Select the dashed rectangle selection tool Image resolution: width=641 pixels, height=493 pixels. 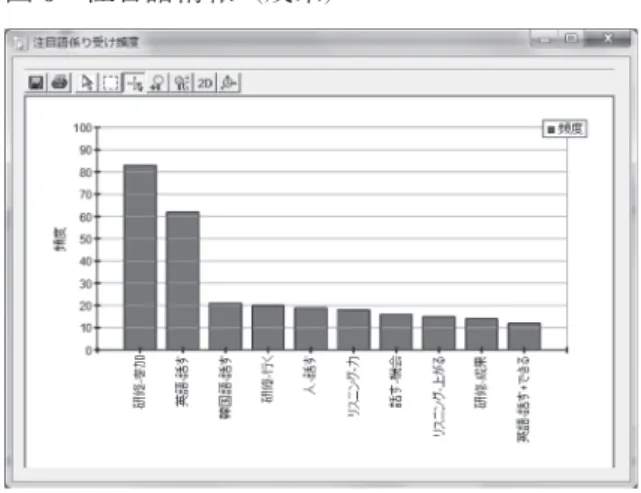[110, 83]
